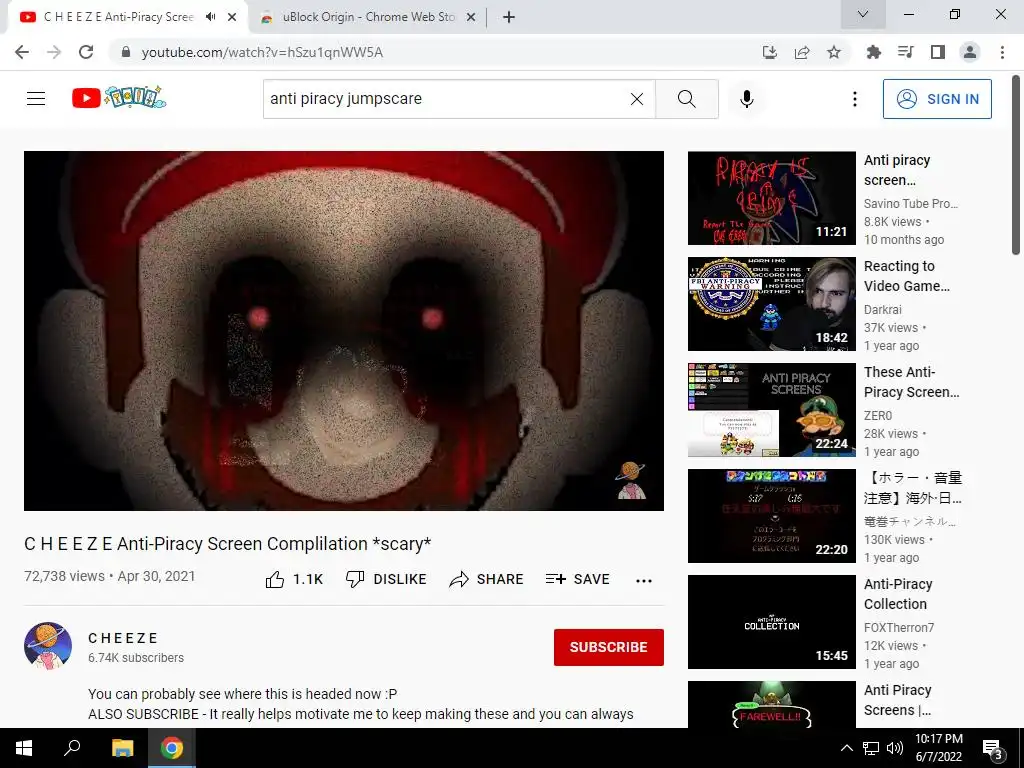The height and width of the screenshot is (768, 1024).
Task: Click SHARE under the video
Action: click(x=487, y=579)
